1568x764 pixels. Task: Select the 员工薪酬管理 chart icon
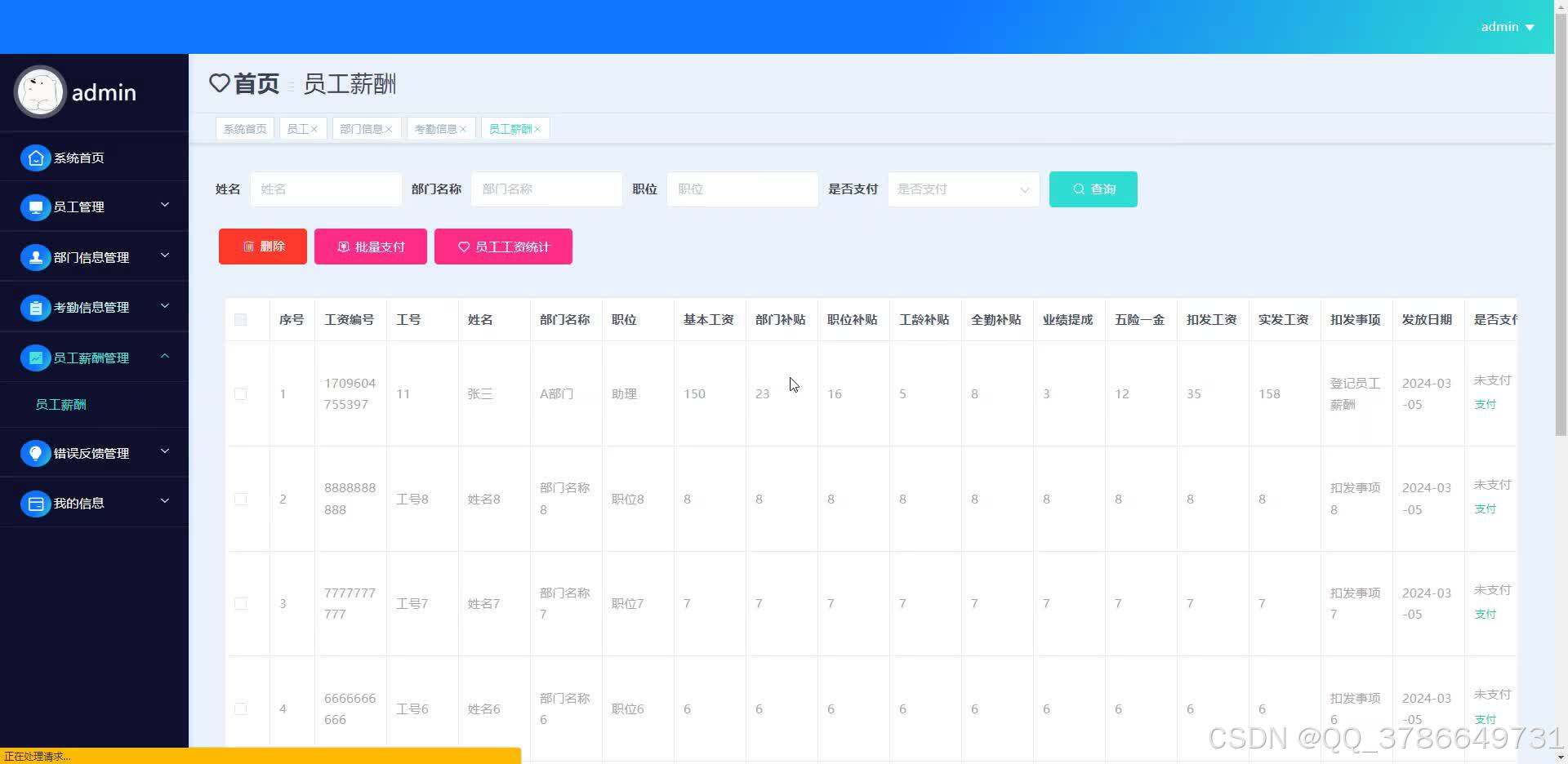point(35,358)
